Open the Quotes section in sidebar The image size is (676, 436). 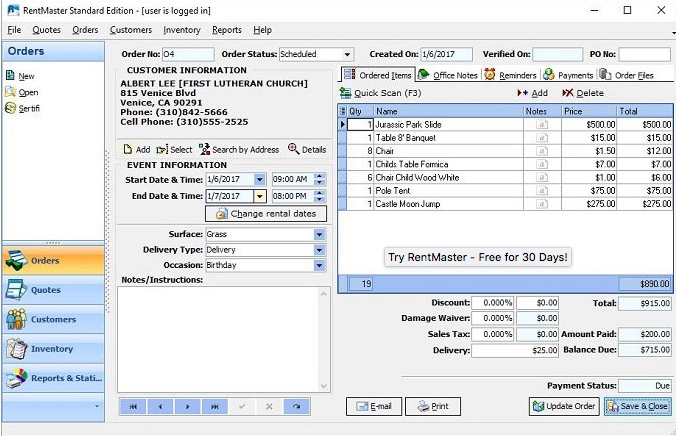(x=53, y=290)
